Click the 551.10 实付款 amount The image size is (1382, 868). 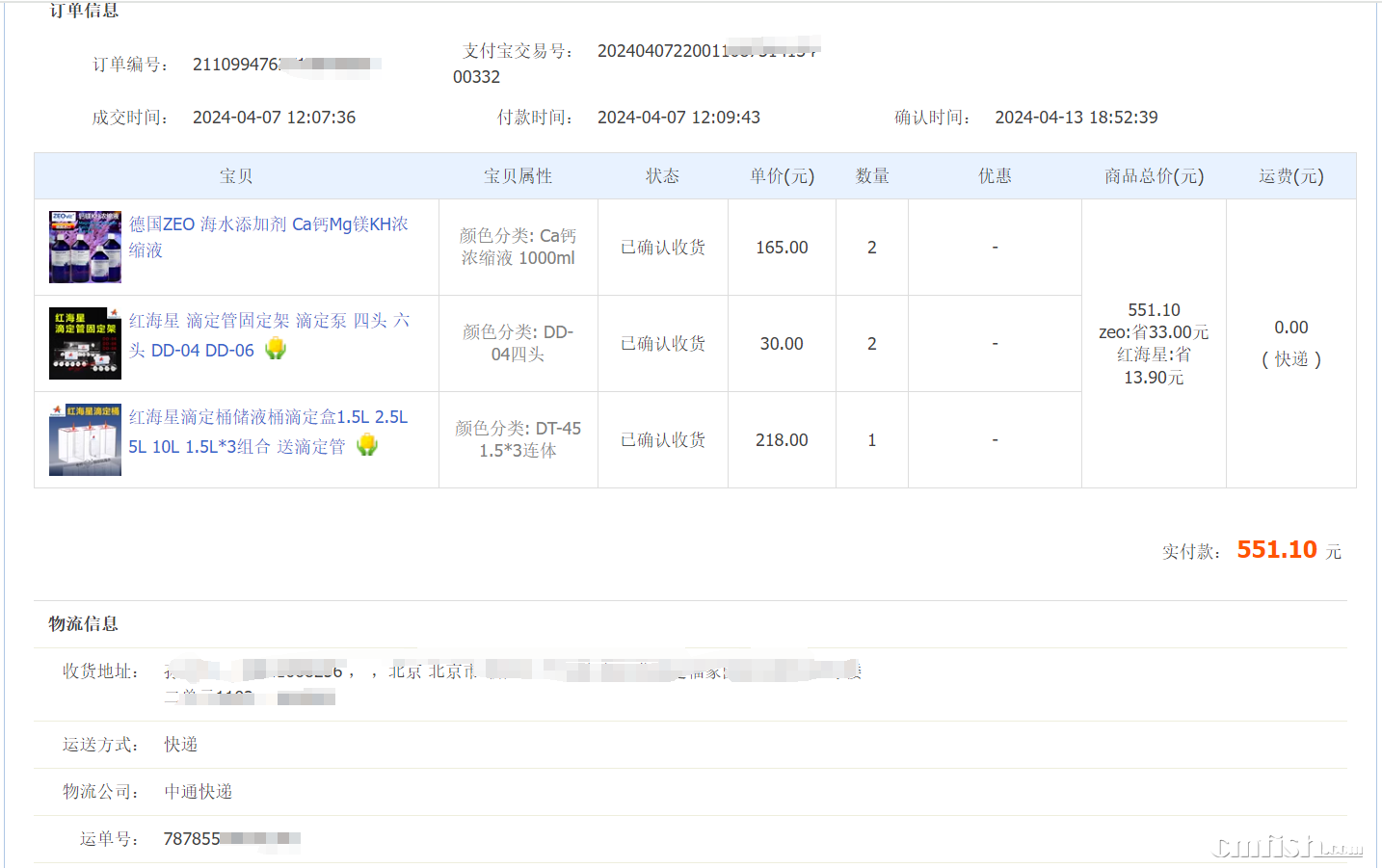tap(1276, 550)
